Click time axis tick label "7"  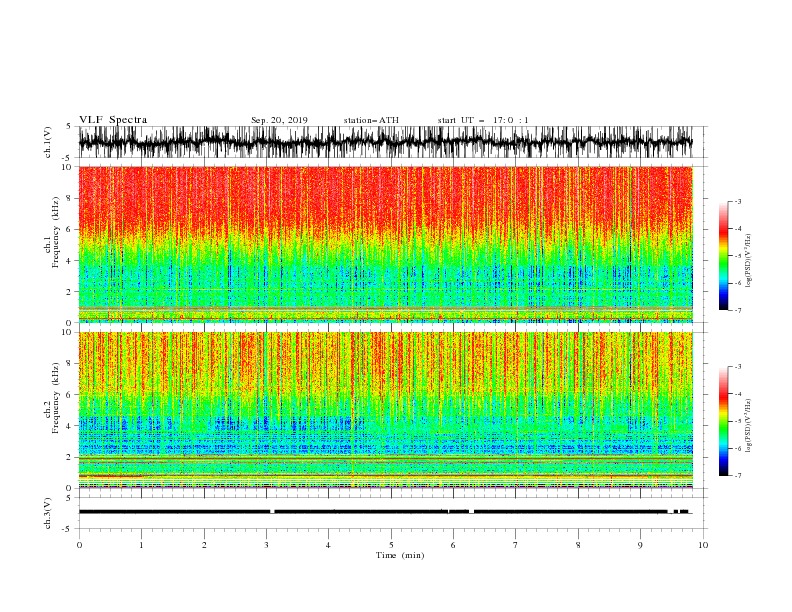(515, 545)
